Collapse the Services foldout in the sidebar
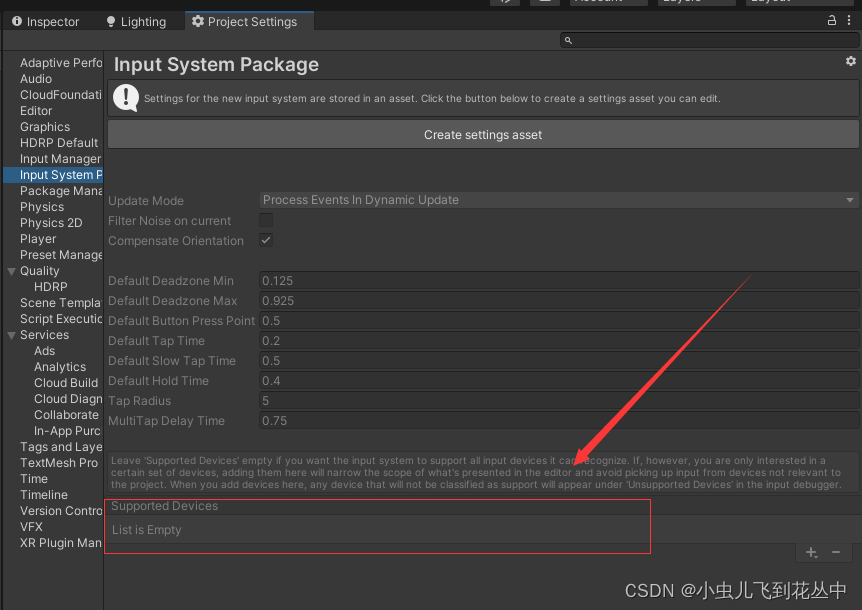Image resolution: width=862 pixels, height=610 pixels. pyautogui.click(x=10, y=334)
